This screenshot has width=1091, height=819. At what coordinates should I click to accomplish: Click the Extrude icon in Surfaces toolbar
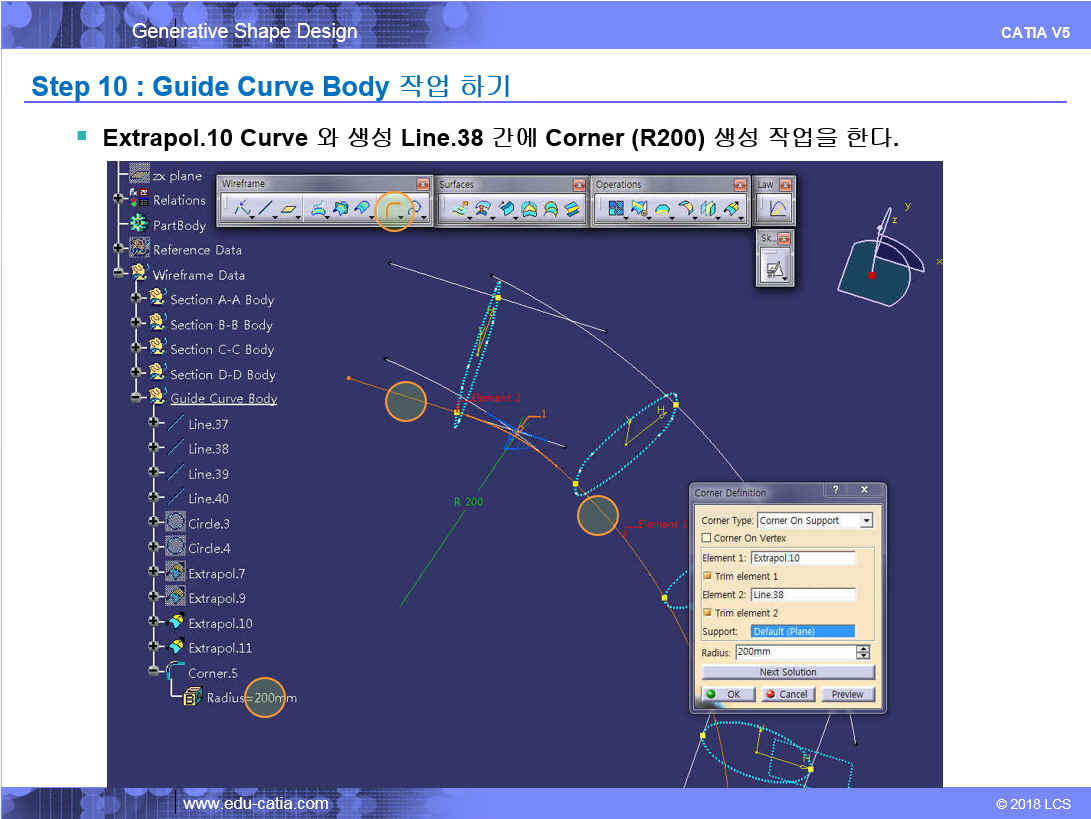click(460, 209)
